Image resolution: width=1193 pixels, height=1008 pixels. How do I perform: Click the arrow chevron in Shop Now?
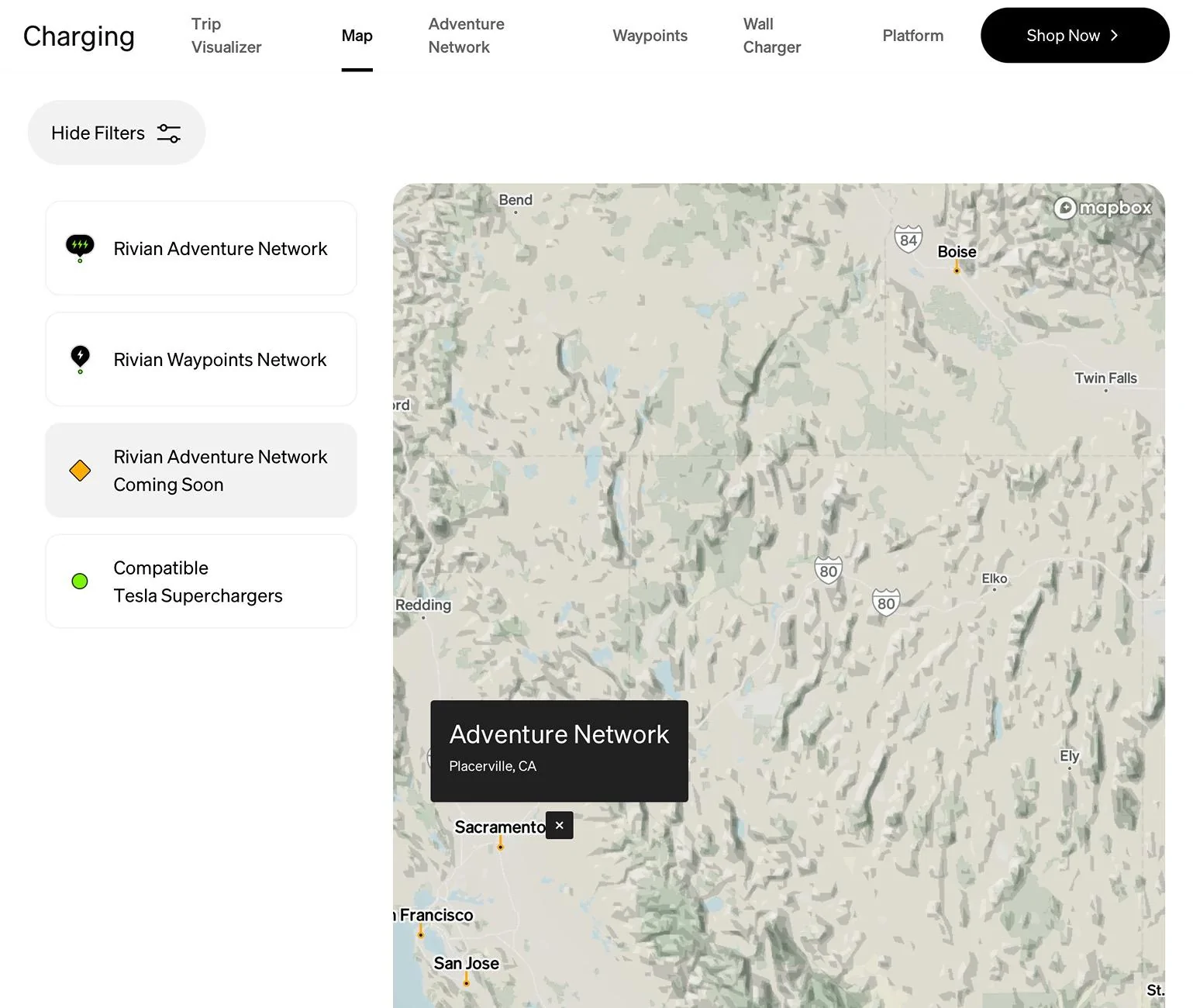pyautogui.click(x=1114, y=36)
